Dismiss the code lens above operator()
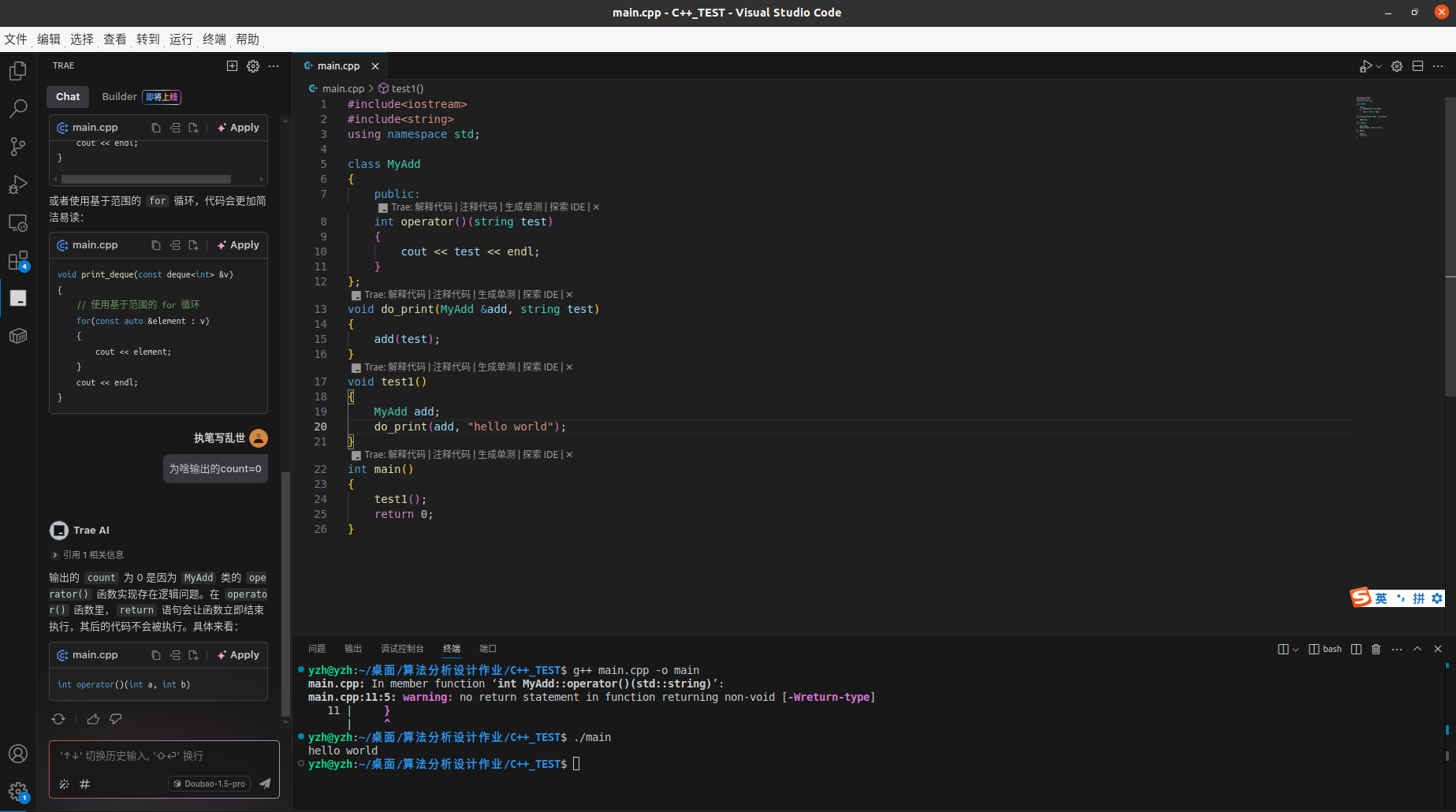This screenshot has width=1456, height=812. [x=596, y=207]
